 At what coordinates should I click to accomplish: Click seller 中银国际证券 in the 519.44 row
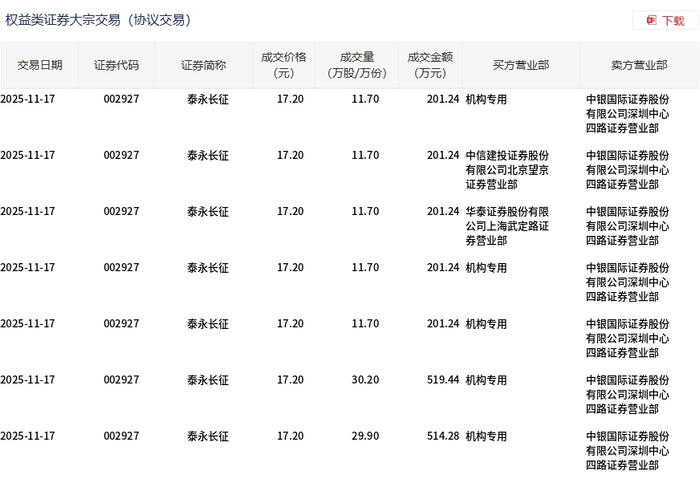tap(628, 395)
